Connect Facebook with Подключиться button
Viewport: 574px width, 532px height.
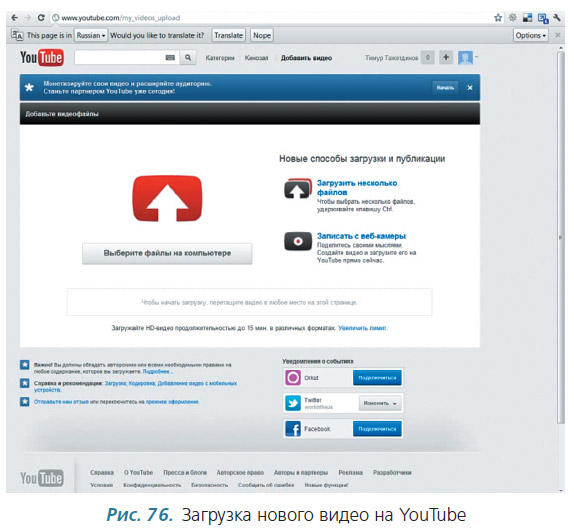pyautogui.click(x=377, y=429)
